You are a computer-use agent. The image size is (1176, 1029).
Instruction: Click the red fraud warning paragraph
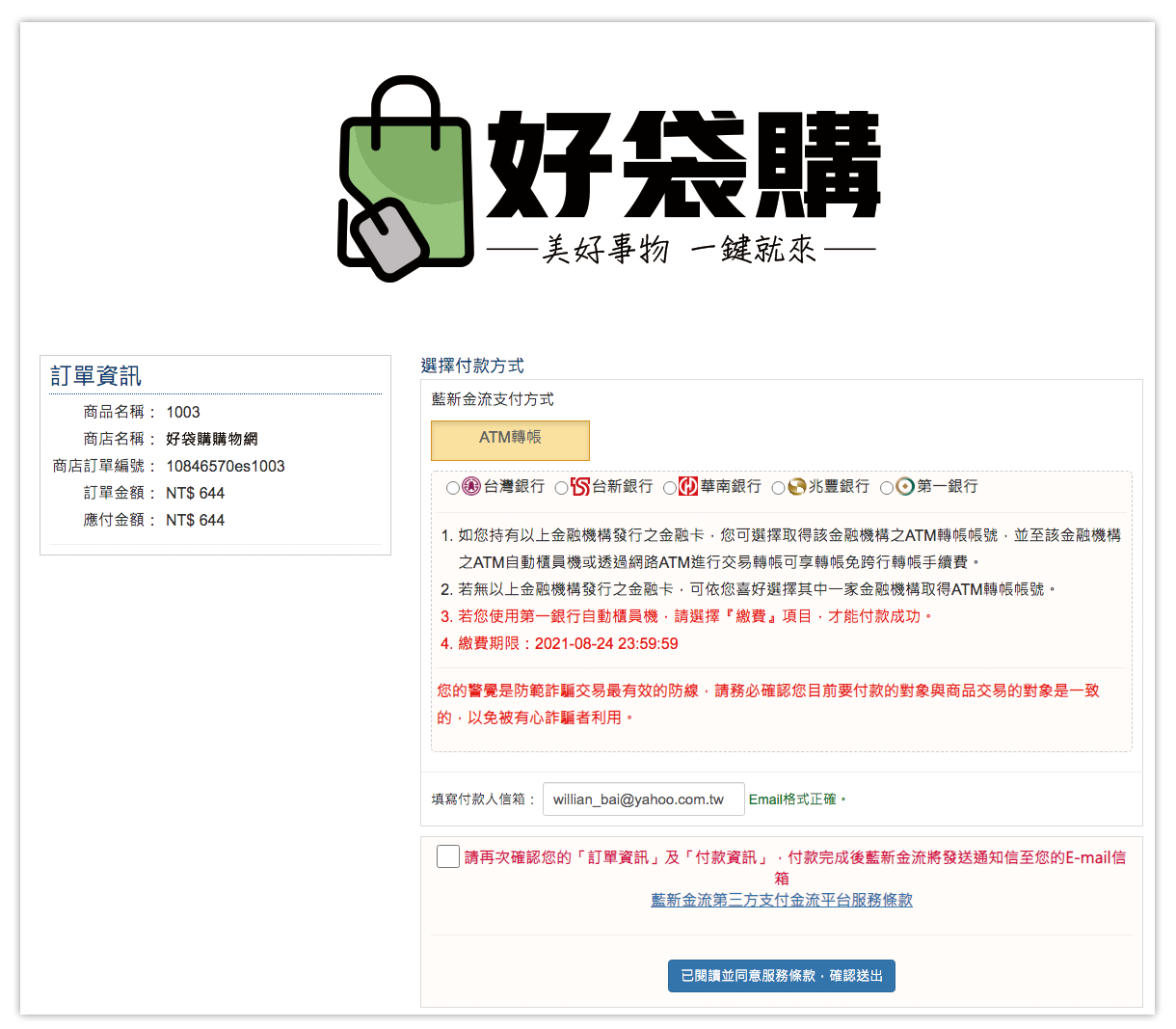(768, 704)
